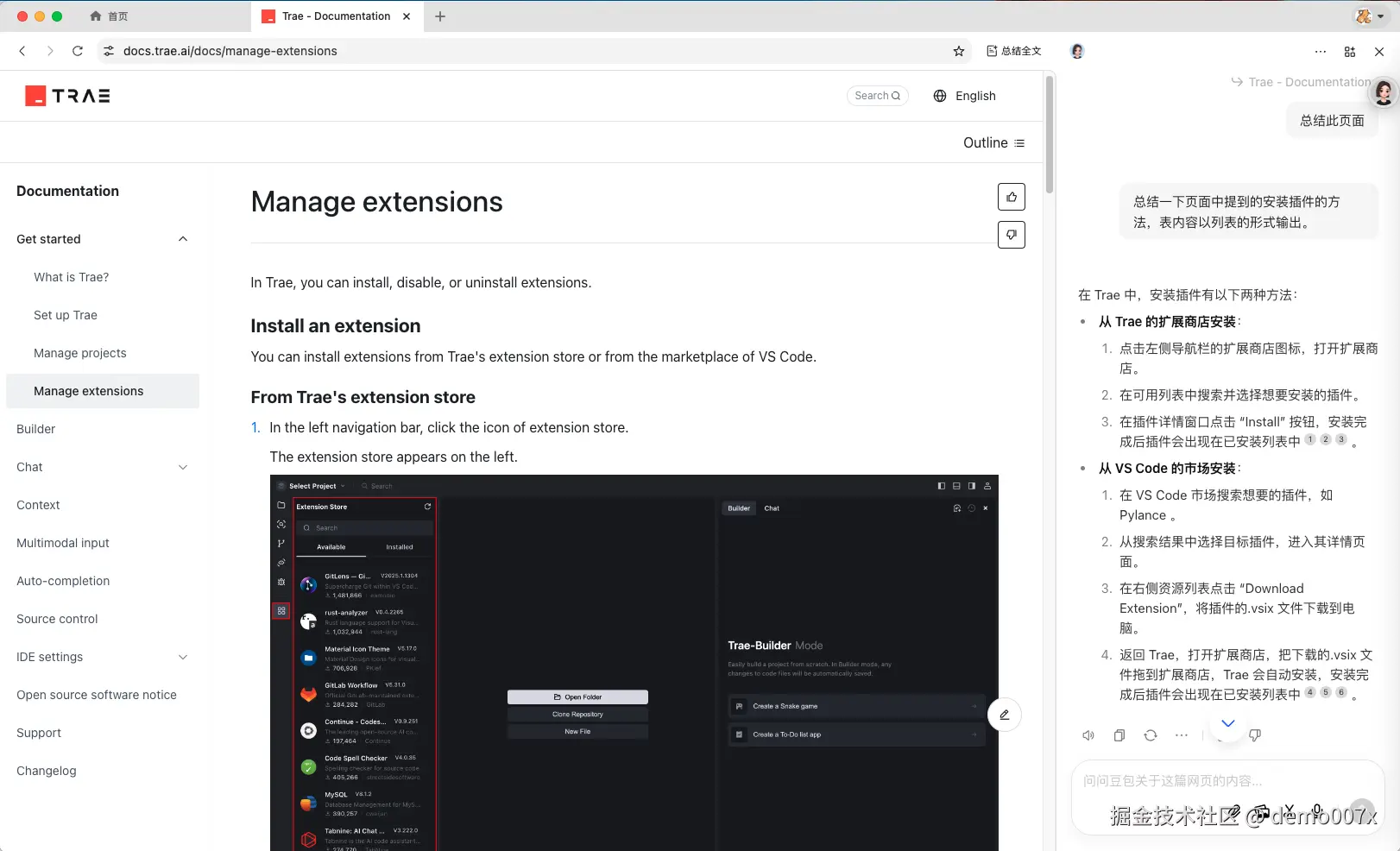
Task: Open the Source control page
Action: 58,619
